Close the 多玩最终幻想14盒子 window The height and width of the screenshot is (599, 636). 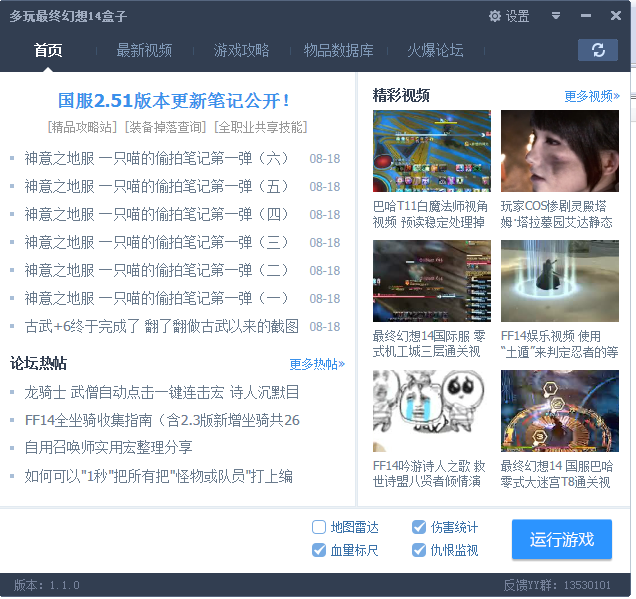616,16
